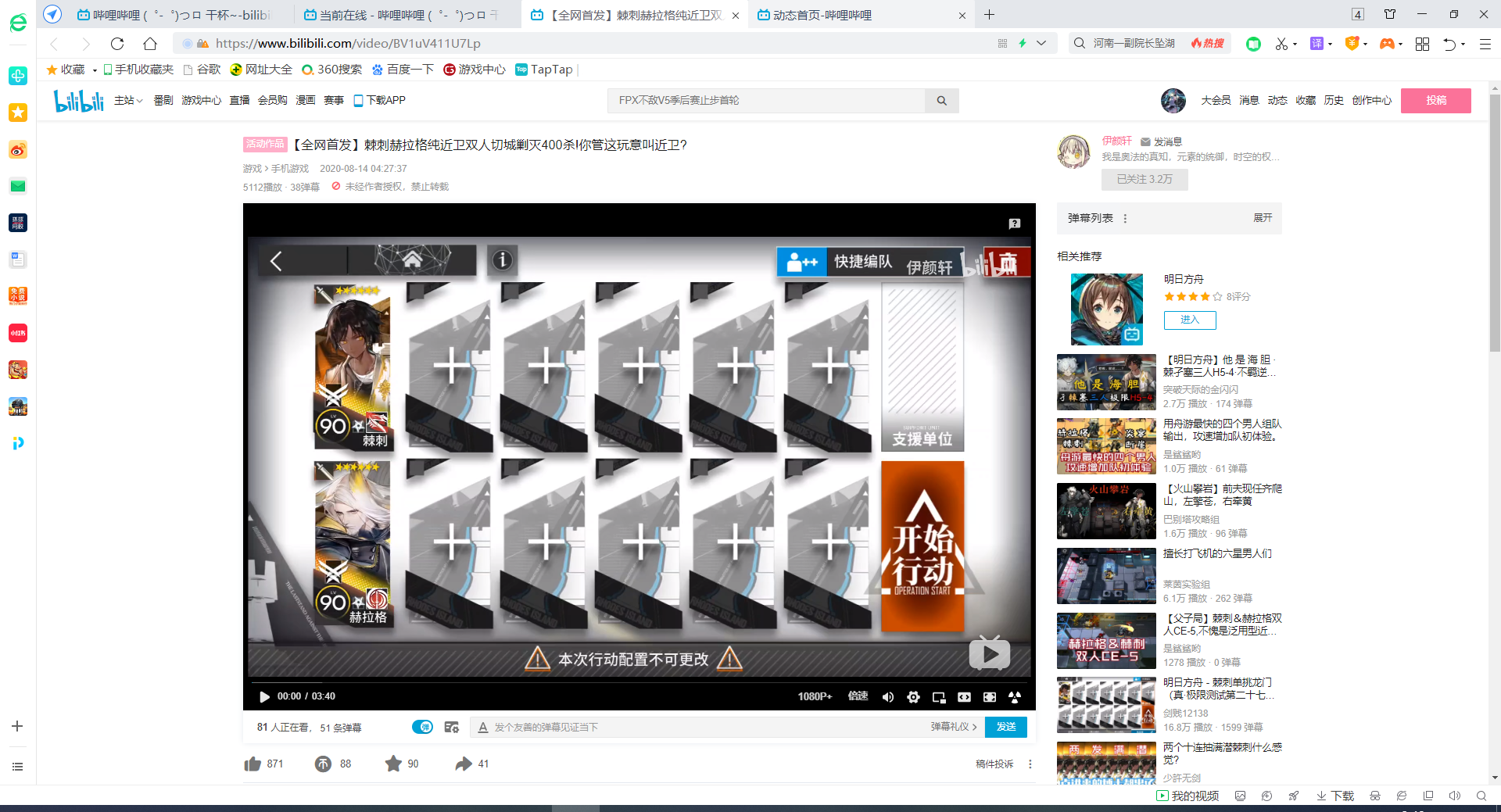Click 进入 for 明日方舟 game
1501x812 pixels.
[1190, 320]
